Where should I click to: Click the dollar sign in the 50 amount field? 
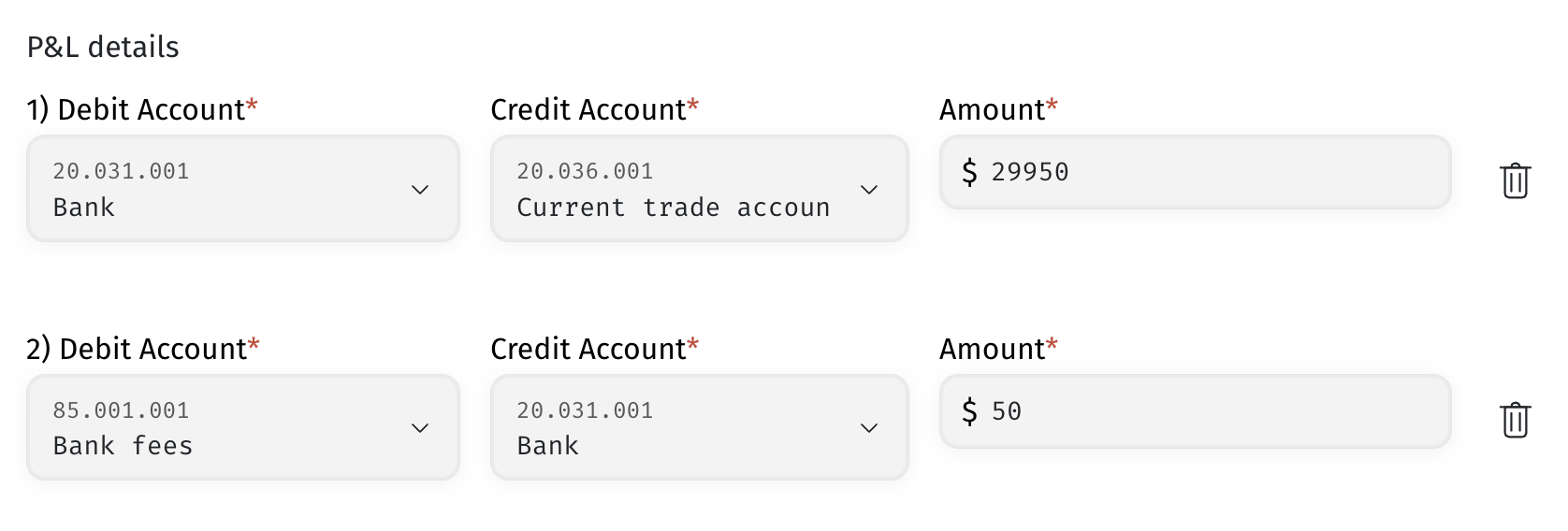tap(969, 411)
